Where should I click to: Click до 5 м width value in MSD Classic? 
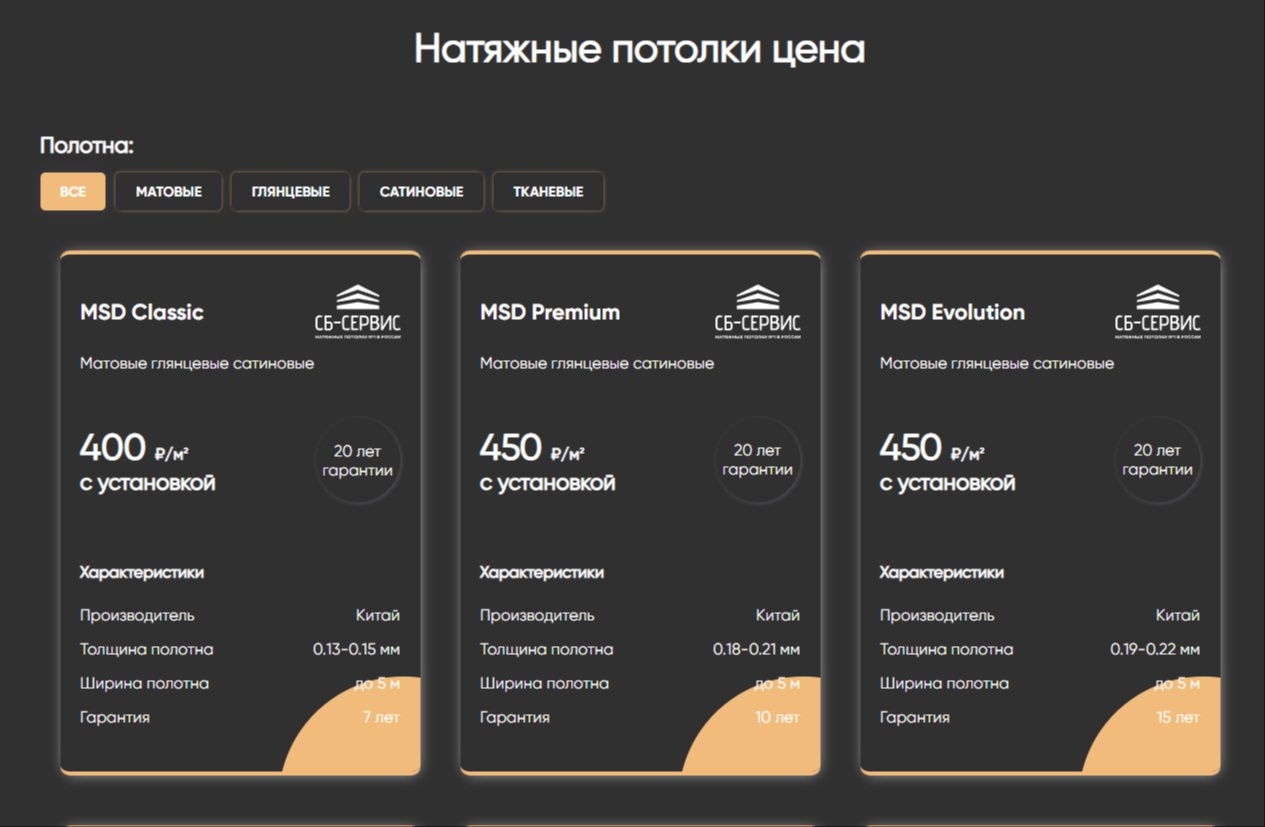pos(377,684)
